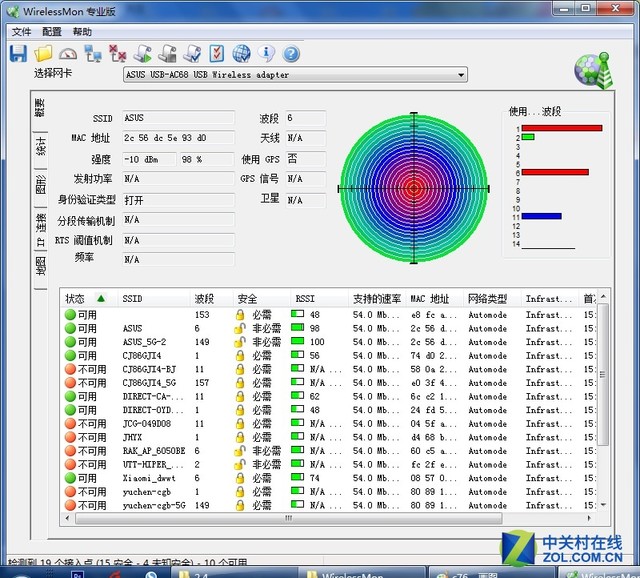The height and width of the screenshot is (578, 640).
Task: Click the log scroll with green arrow icon
Action: point(142,53)
